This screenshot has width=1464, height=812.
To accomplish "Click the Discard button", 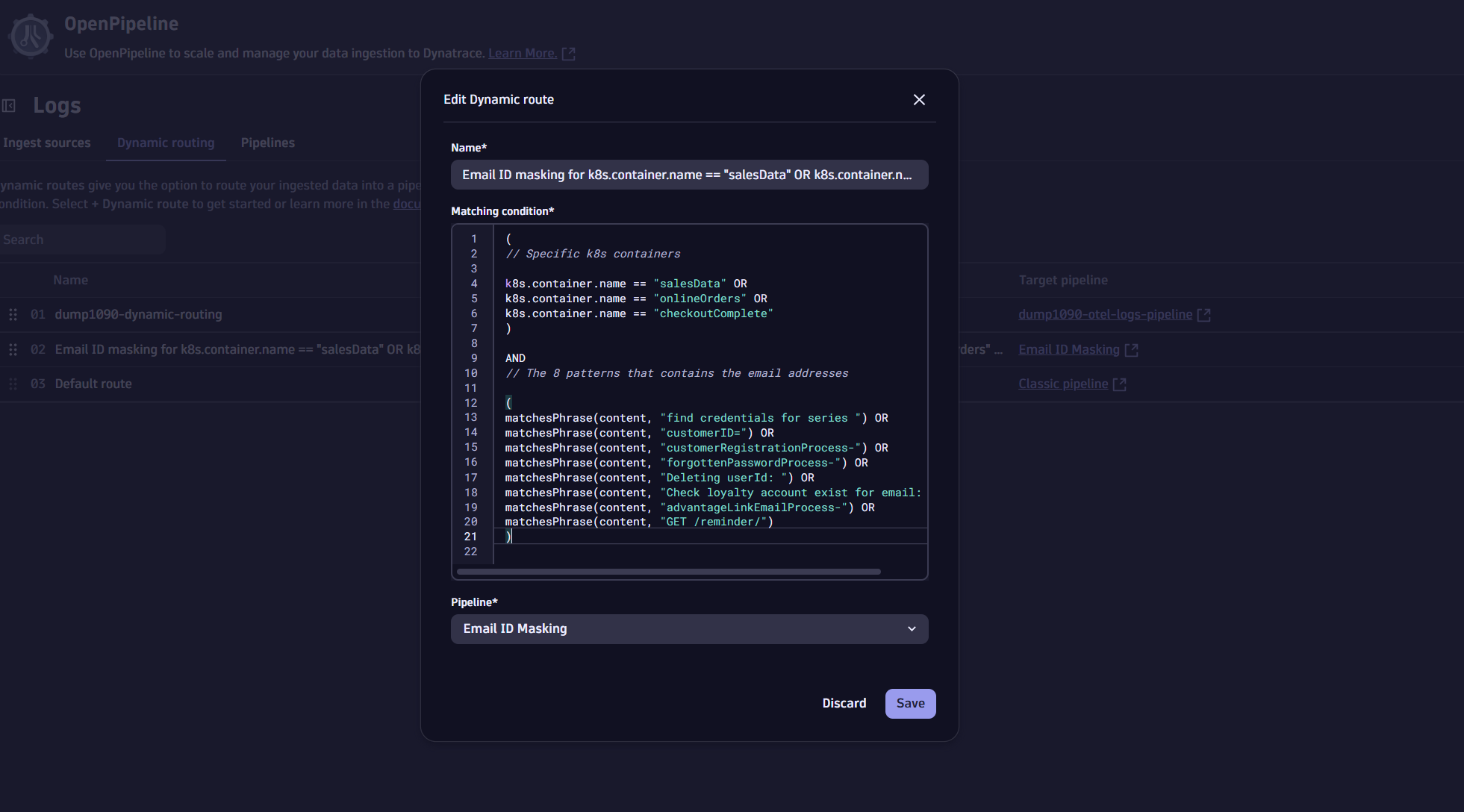I will (844, 704).
